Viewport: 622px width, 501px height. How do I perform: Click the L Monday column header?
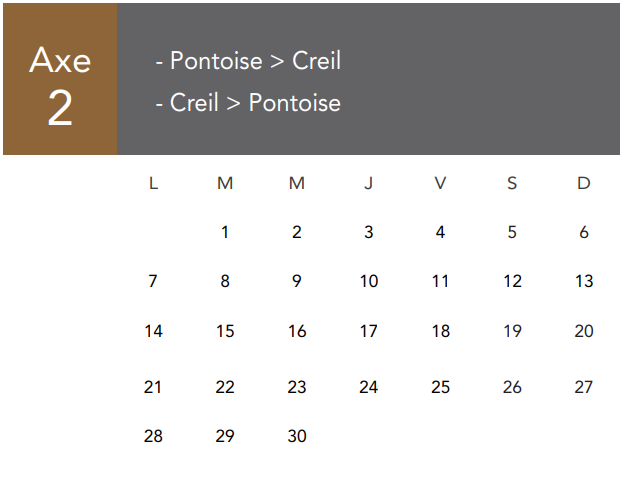coord(154,183)
